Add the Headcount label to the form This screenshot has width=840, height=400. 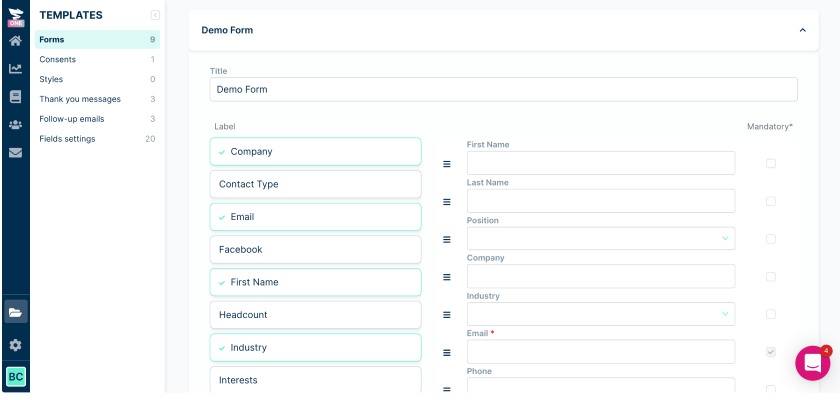tap(315, 315)
